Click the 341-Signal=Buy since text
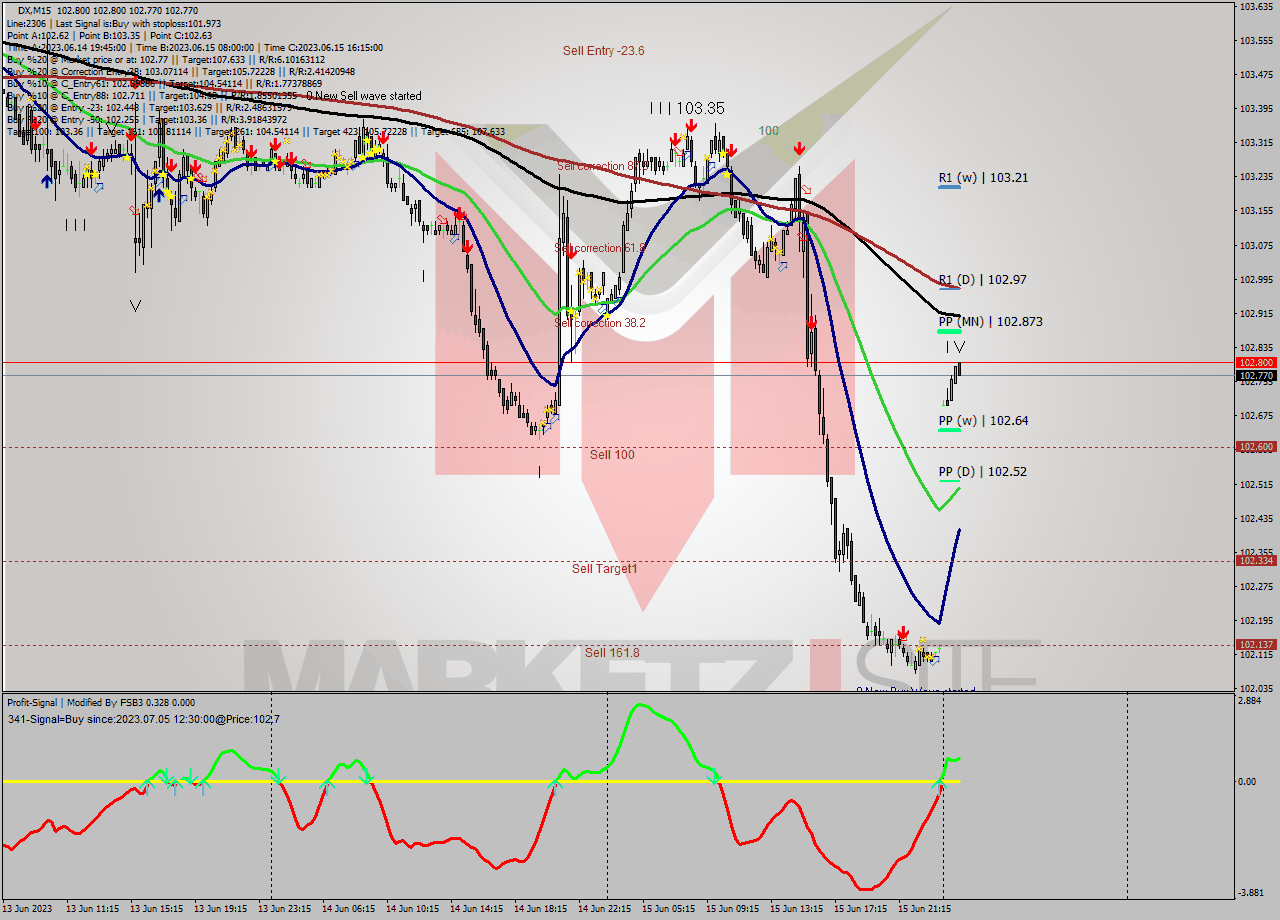The image size is (1280, 920). 143,719
